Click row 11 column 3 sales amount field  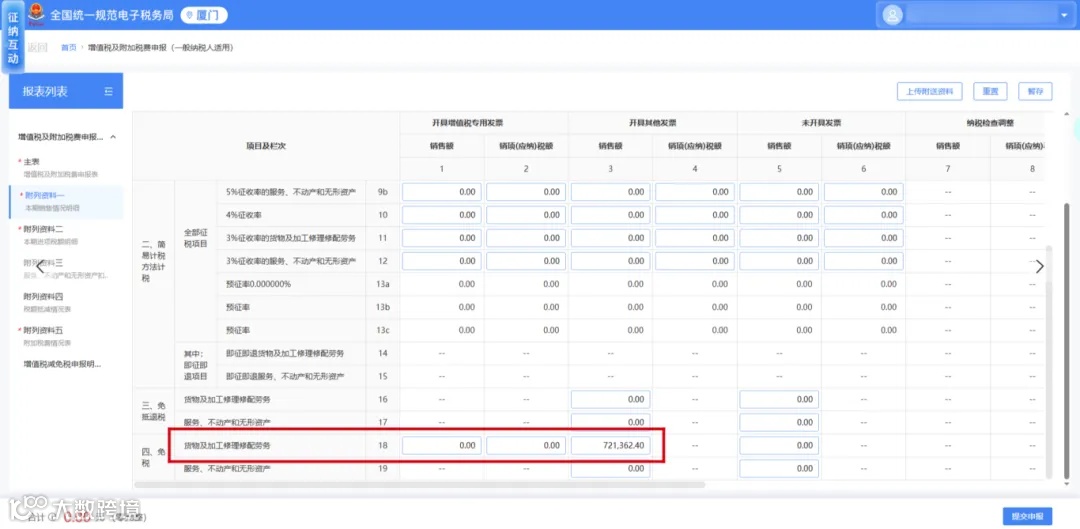click(x=610, y=238)
